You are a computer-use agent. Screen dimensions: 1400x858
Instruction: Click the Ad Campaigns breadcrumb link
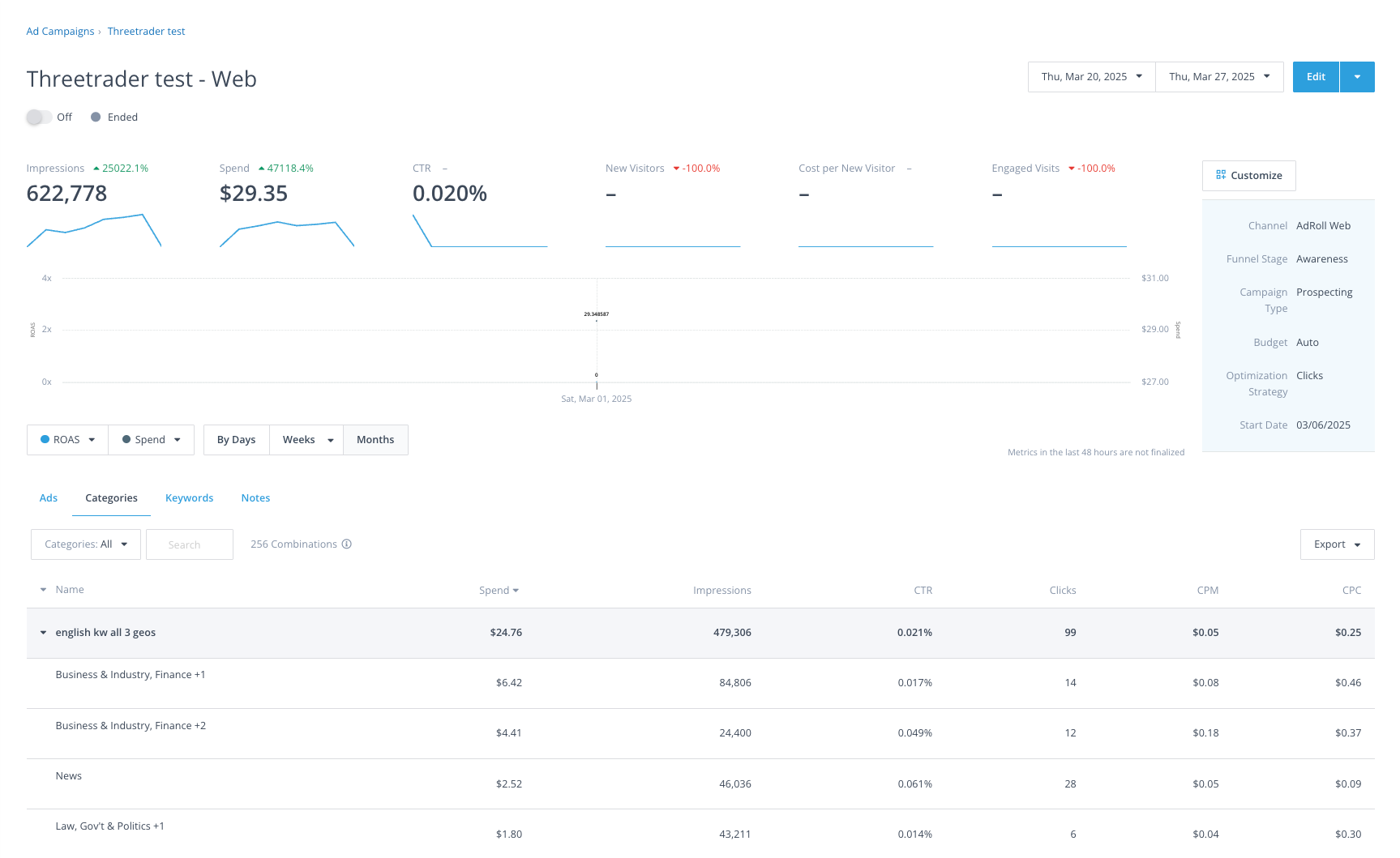pyautogui.click(x=60, y=31)
